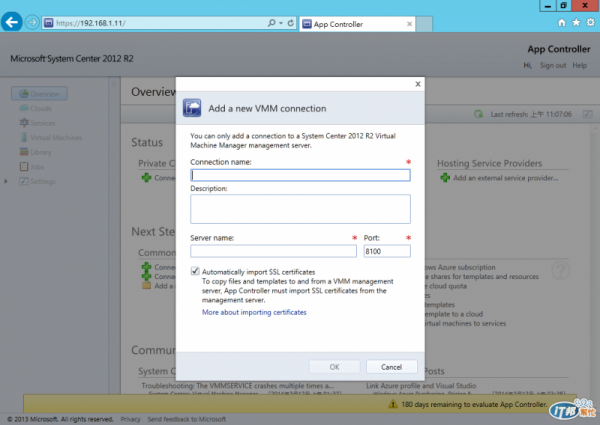The image size is (600, 425).
Task: Click the Services icon in navigation
Action: (24, 122)
